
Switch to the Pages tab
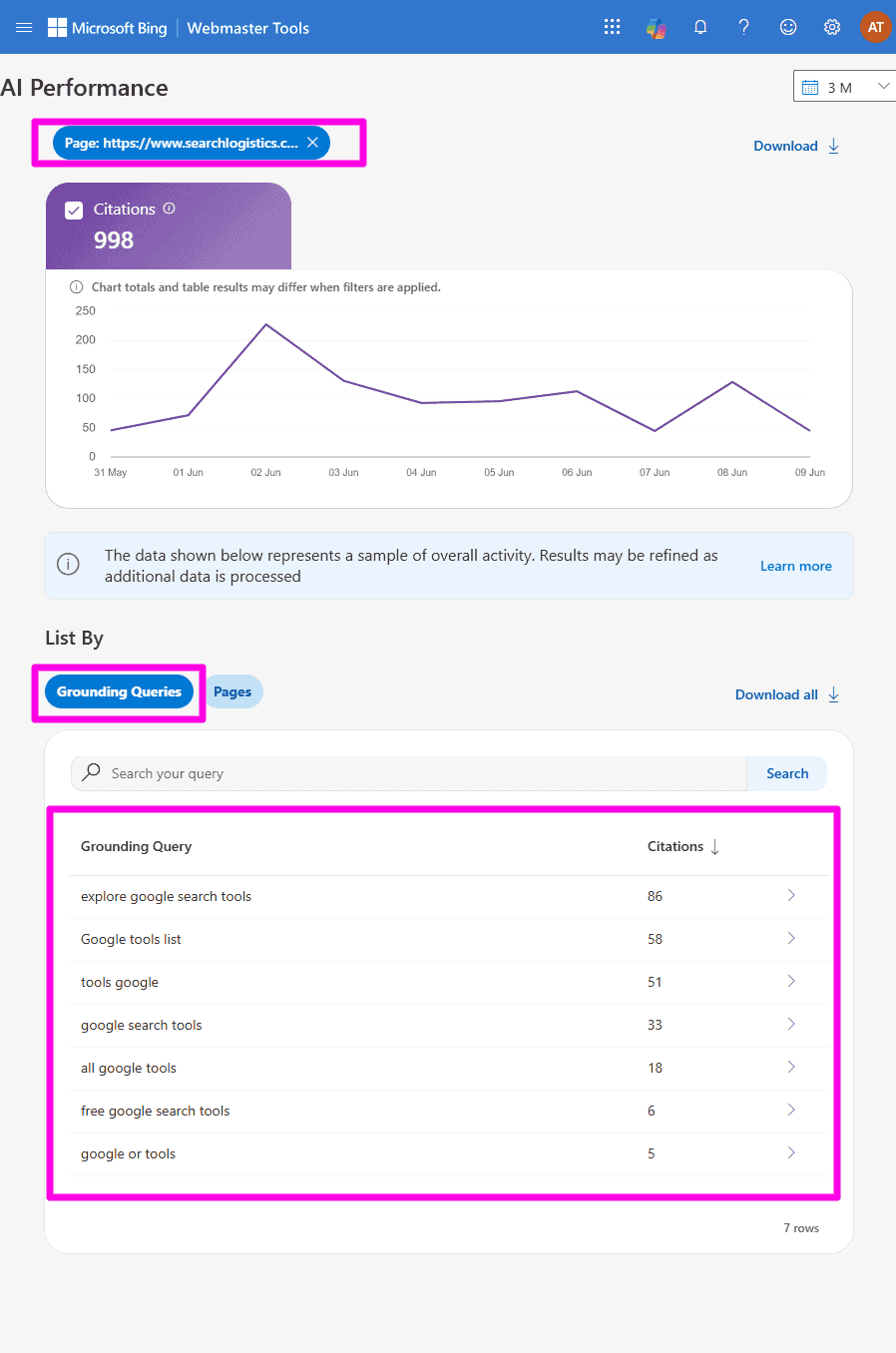[232, 691]
